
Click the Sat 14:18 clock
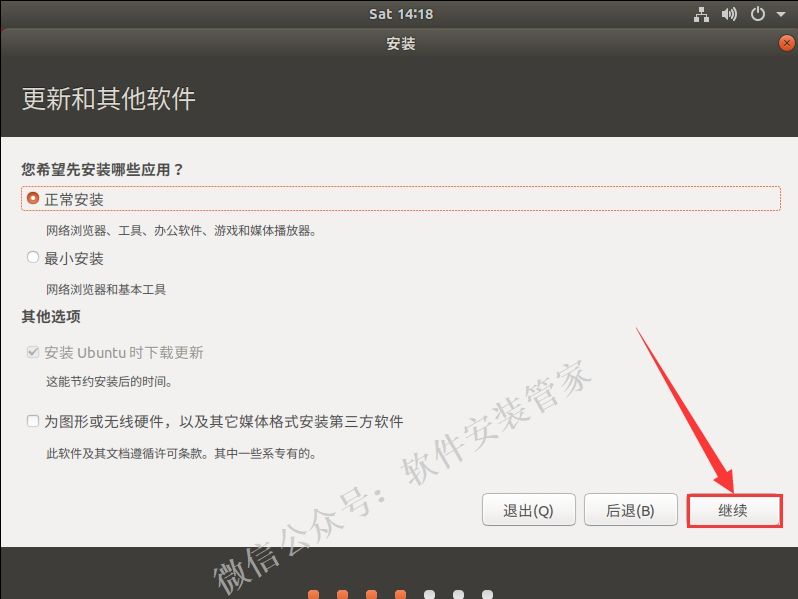(x=401, y=14)
